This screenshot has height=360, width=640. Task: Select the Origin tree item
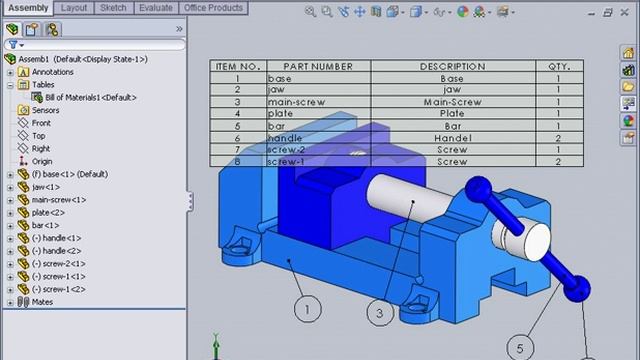[42, 161]
